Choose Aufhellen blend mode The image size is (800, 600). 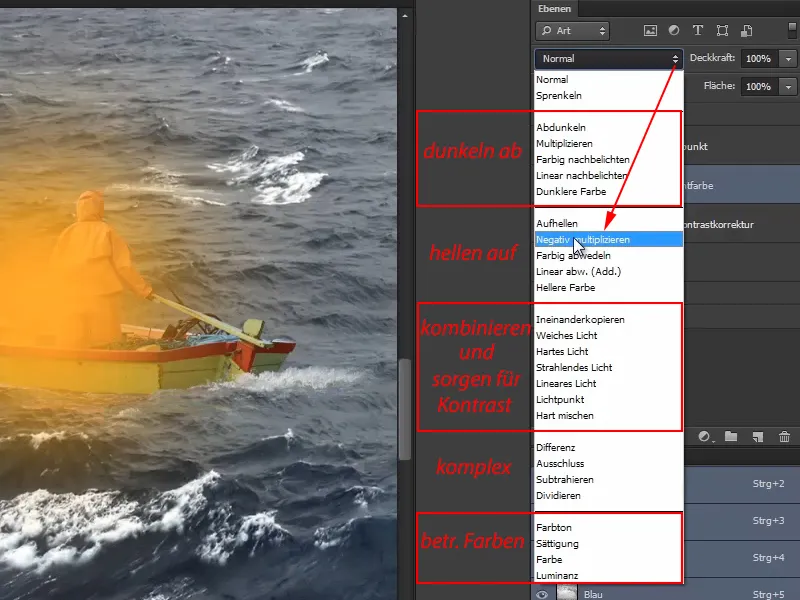click(609, 223)
